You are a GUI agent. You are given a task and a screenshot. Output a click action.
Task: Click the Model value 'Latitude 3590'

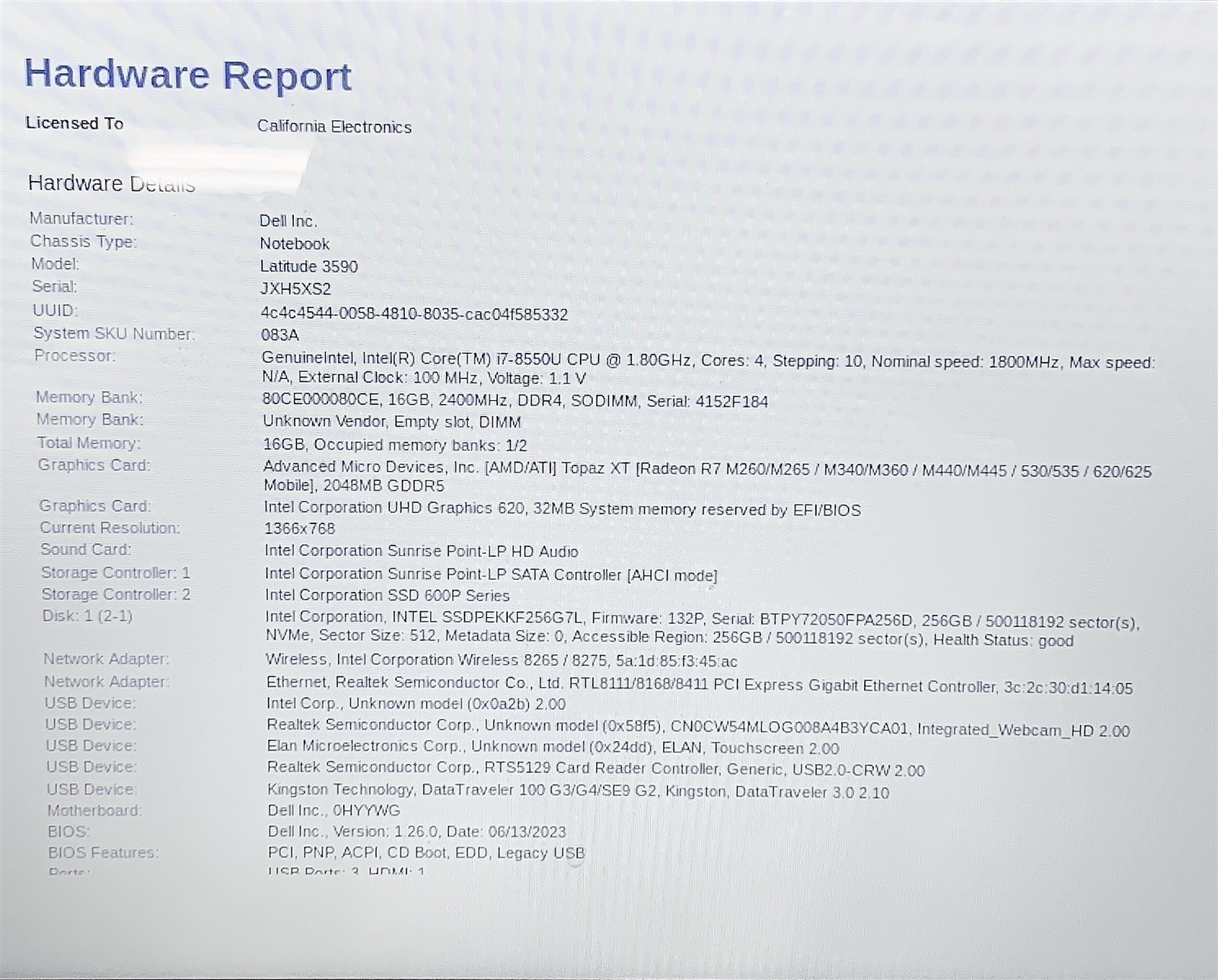(308, 266)
